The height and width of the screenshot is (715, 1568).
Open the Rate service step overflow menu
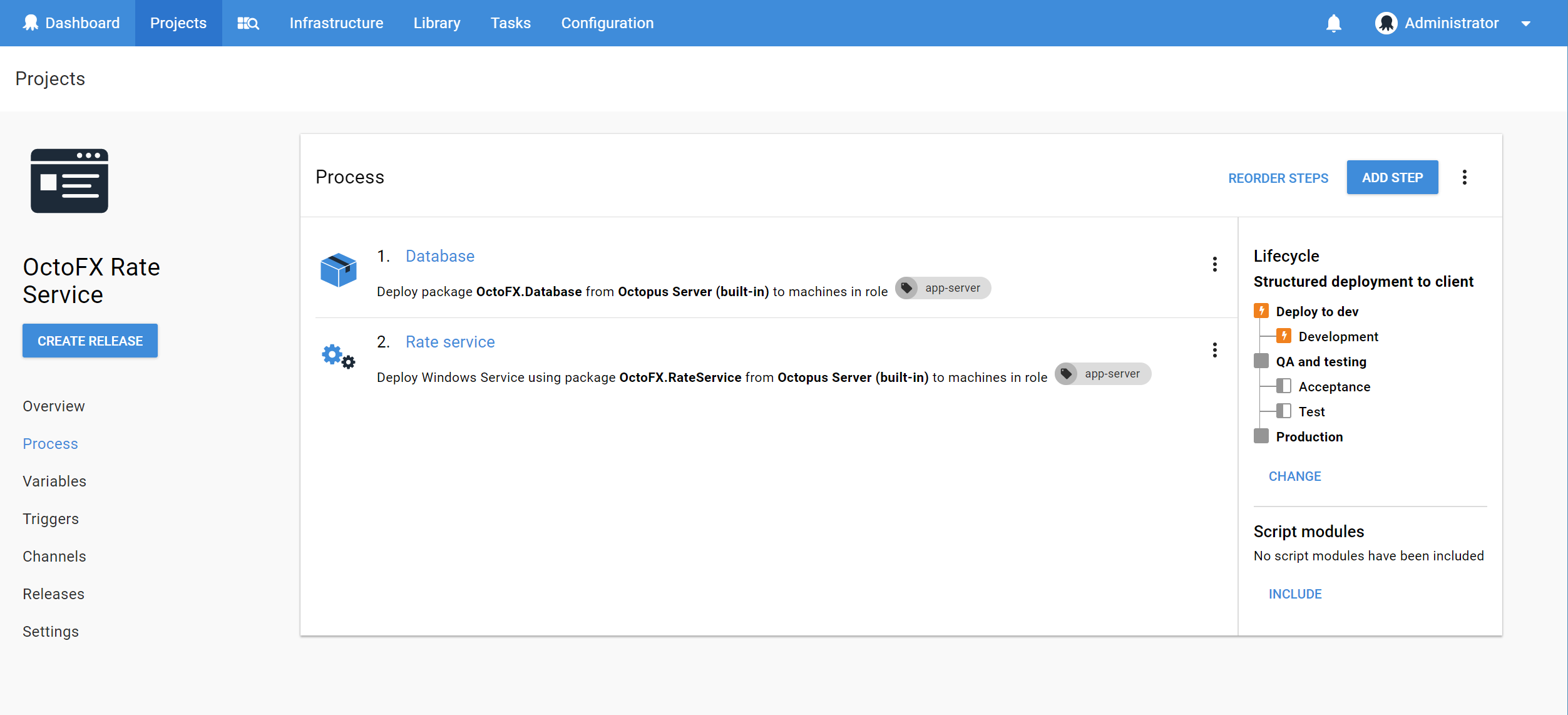point(1214,350)
